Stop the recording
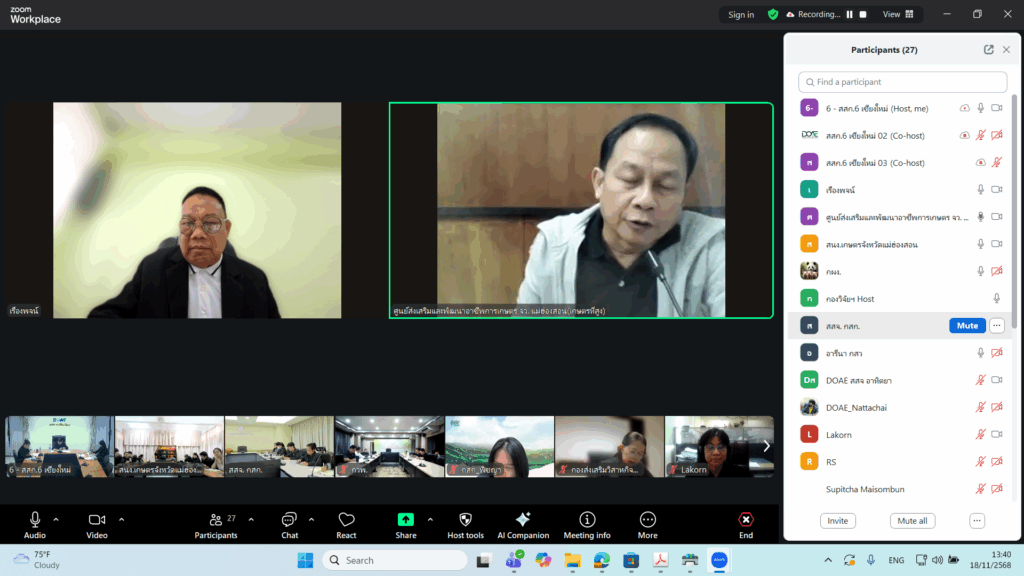The height and width of the screenshot is (576, 1024). (x=863, y=14)
